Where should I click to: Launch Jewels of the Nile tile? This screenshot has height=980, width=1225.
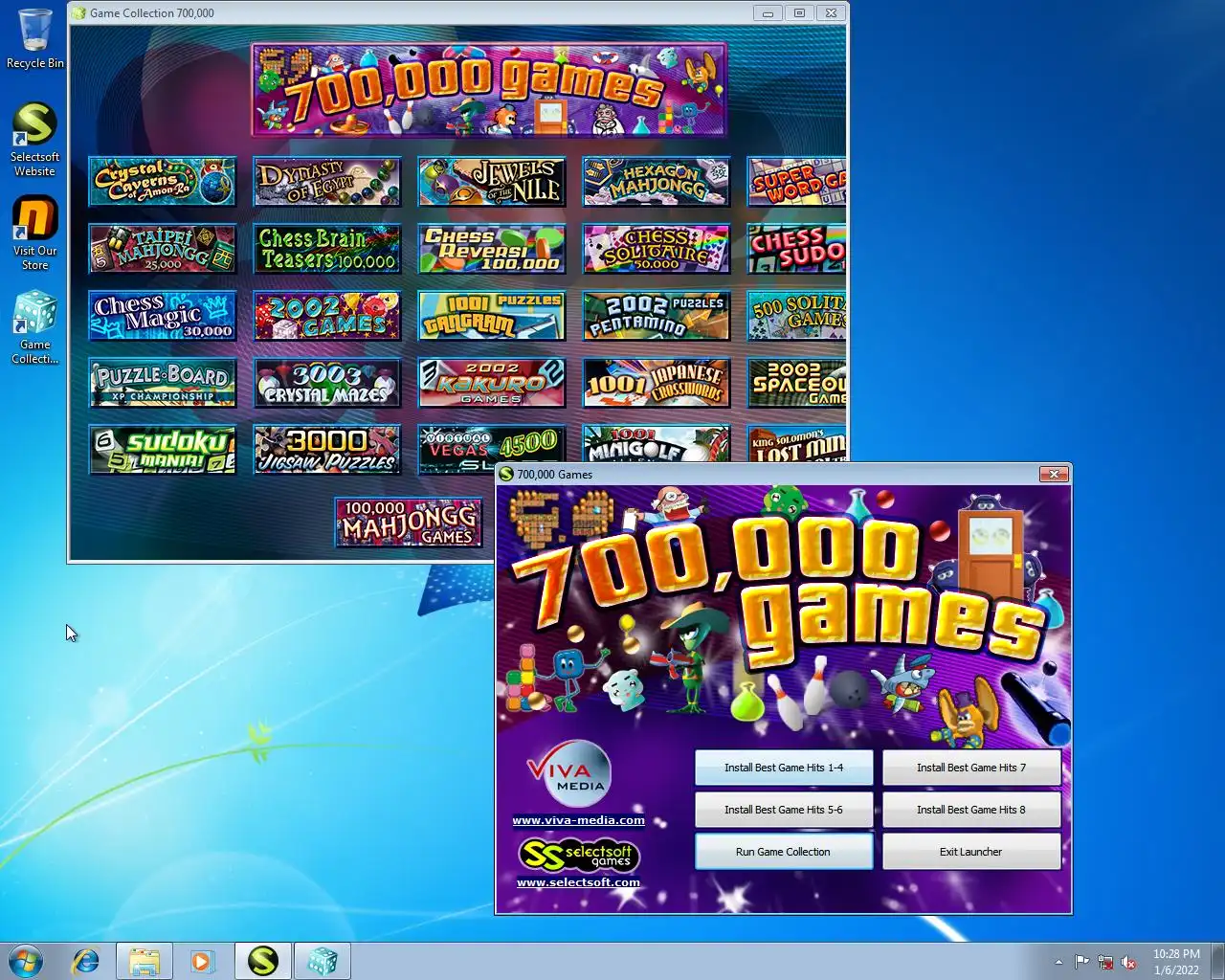point(491,182)
